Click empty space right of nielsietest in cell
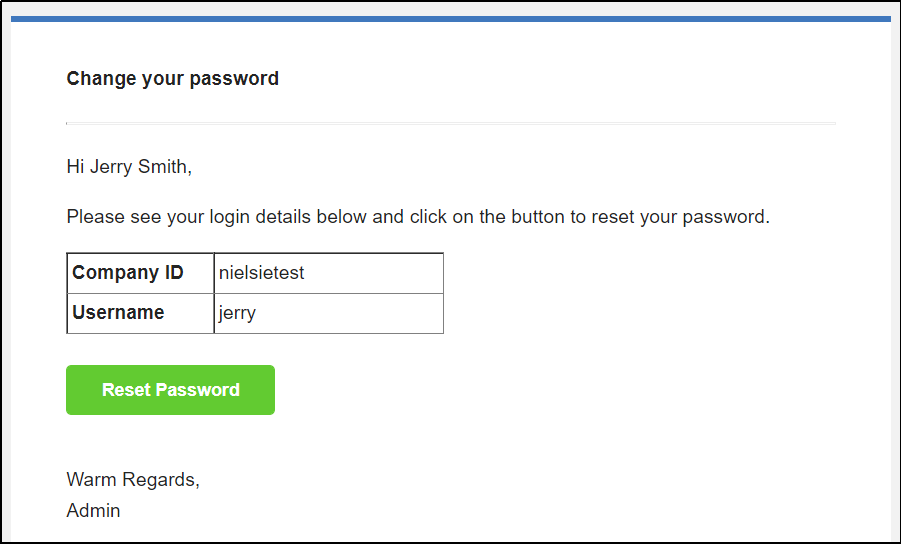 click(x=374, y=273)
